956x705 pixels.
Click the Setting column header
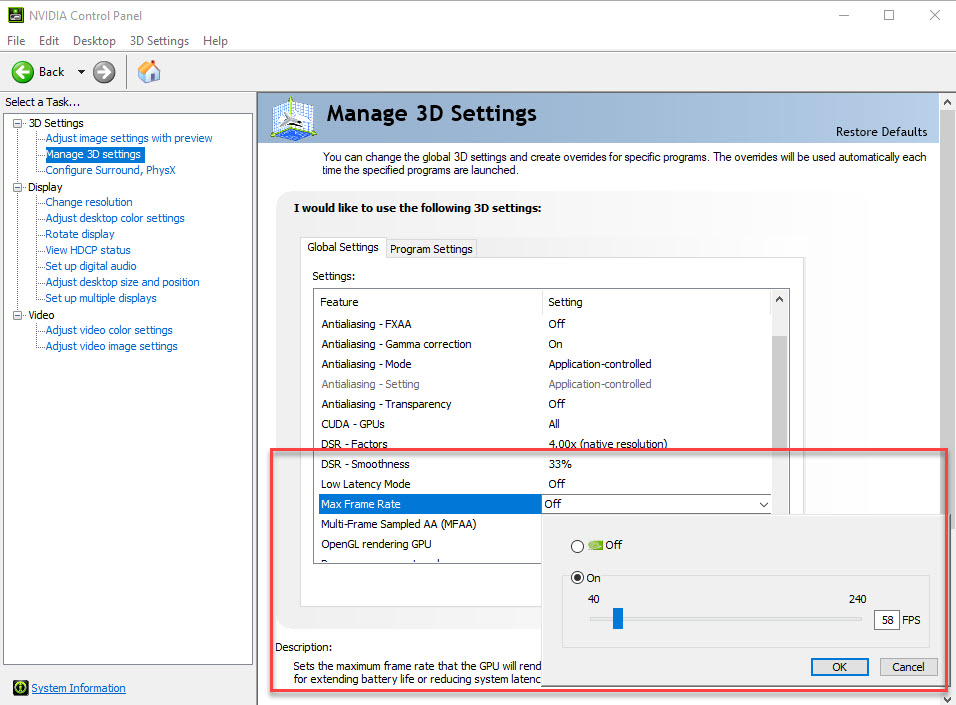657,302
